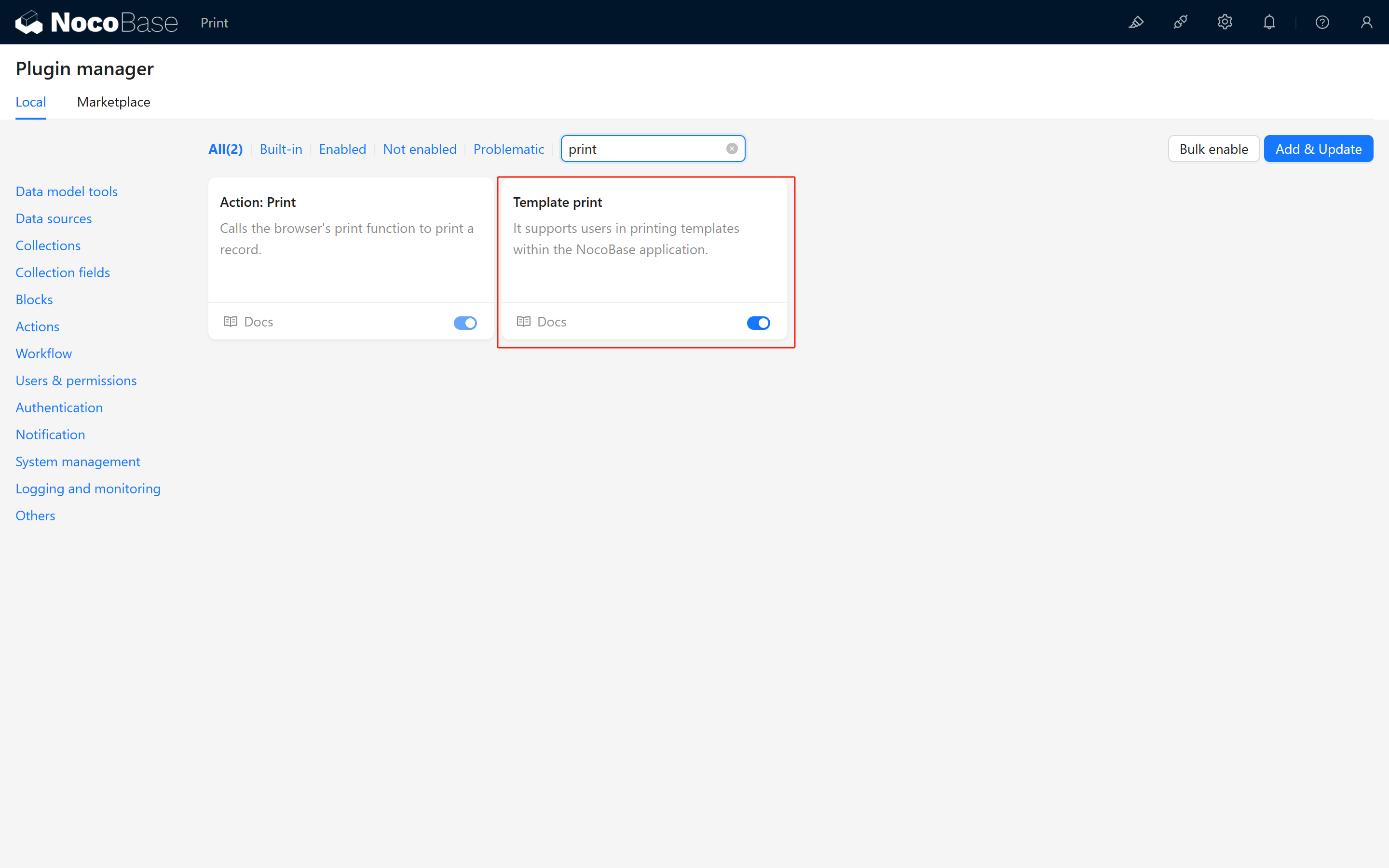Select the Local tab
The width and height of the screenshot is (1389, 868).
pyautogui.click(x=30, y=102)
